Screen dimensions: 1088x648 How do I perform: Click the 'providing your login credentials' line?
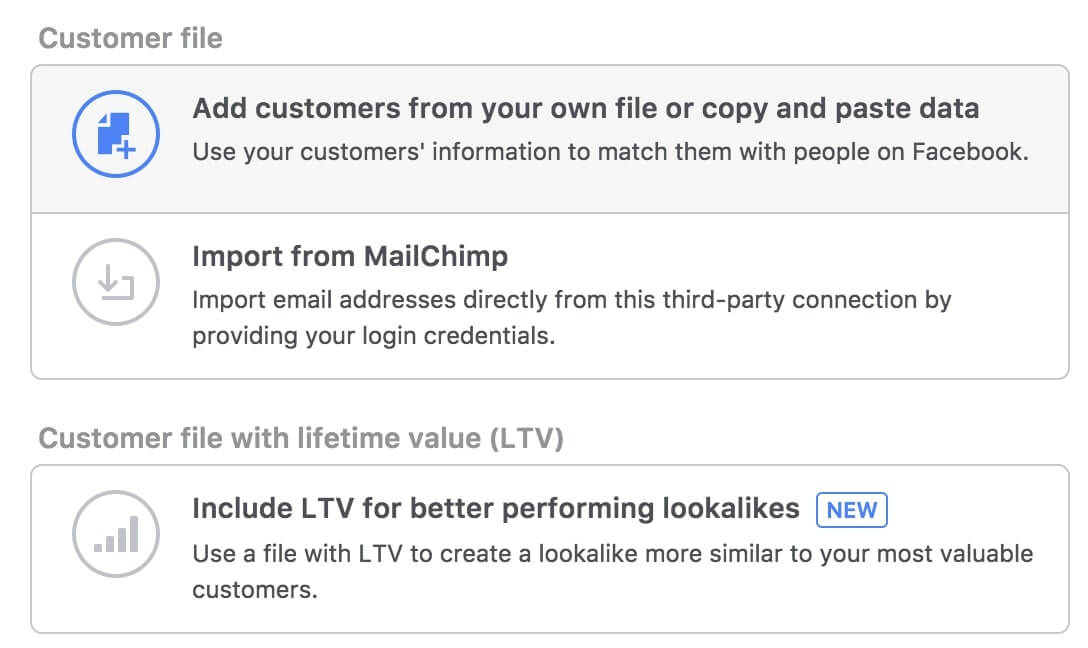[373, 336]
